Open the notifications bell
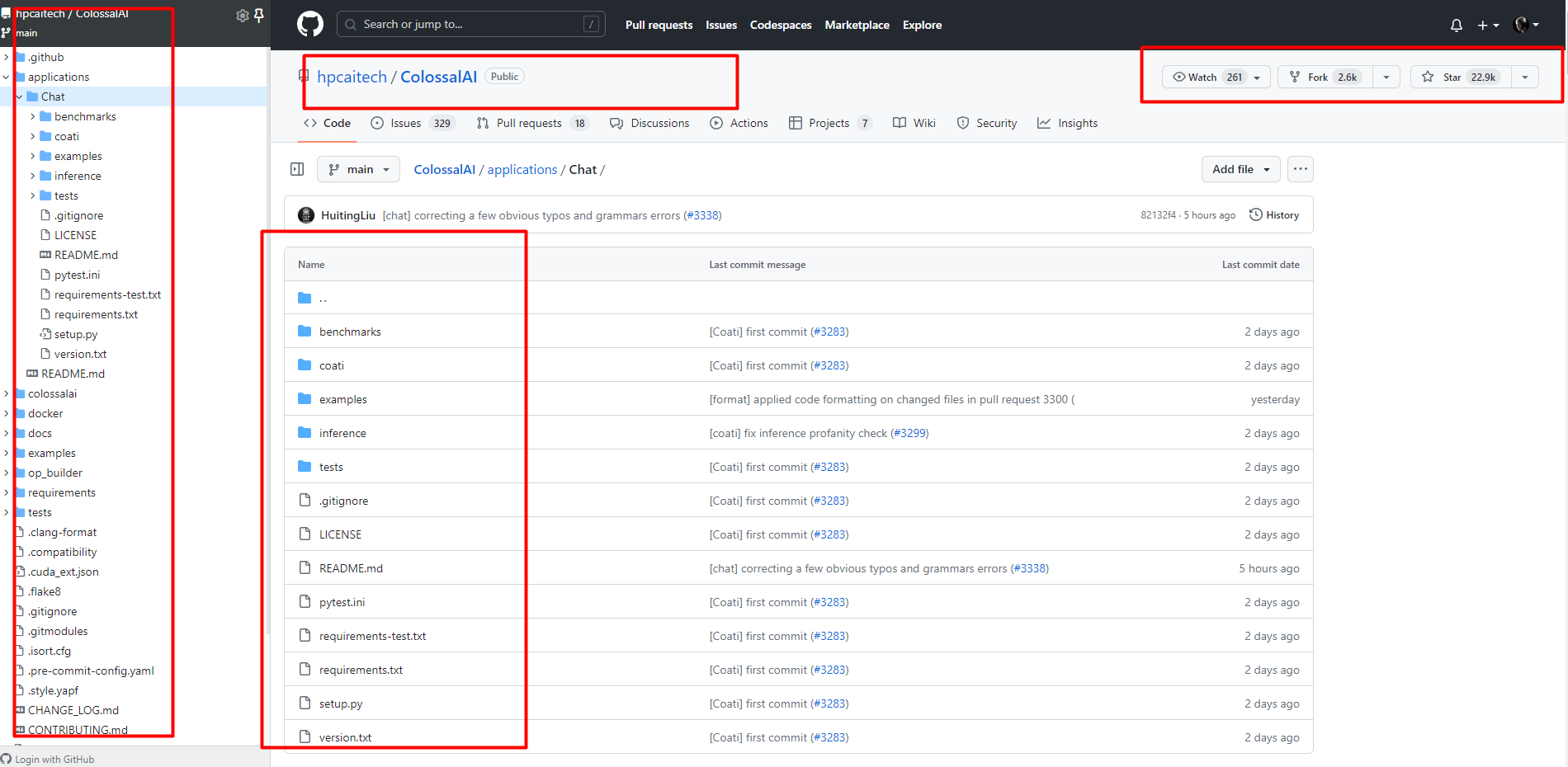 click(x=1457, y=26)
